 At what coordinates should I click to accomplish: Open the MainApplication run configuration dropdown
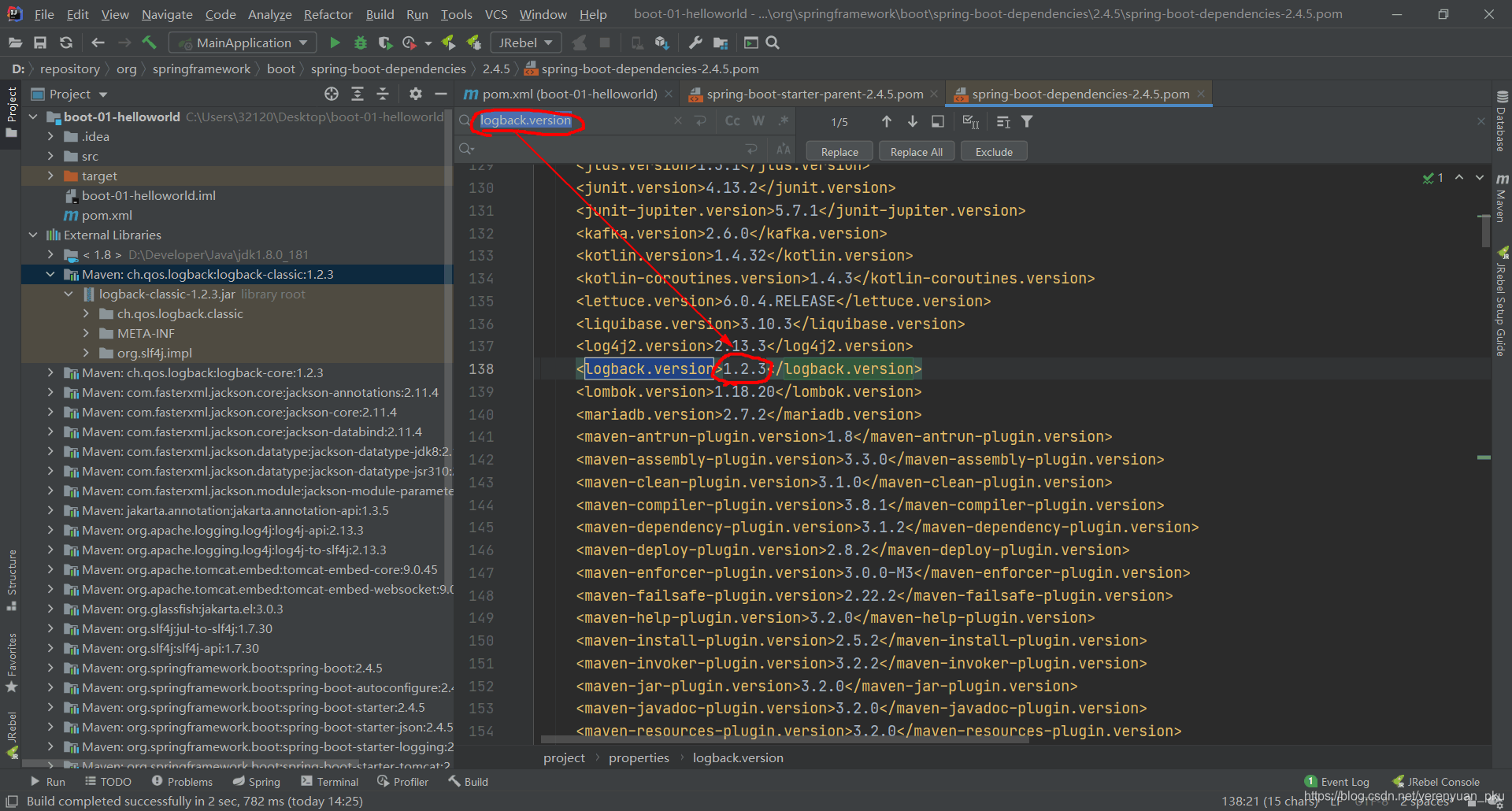pos(243,43)
